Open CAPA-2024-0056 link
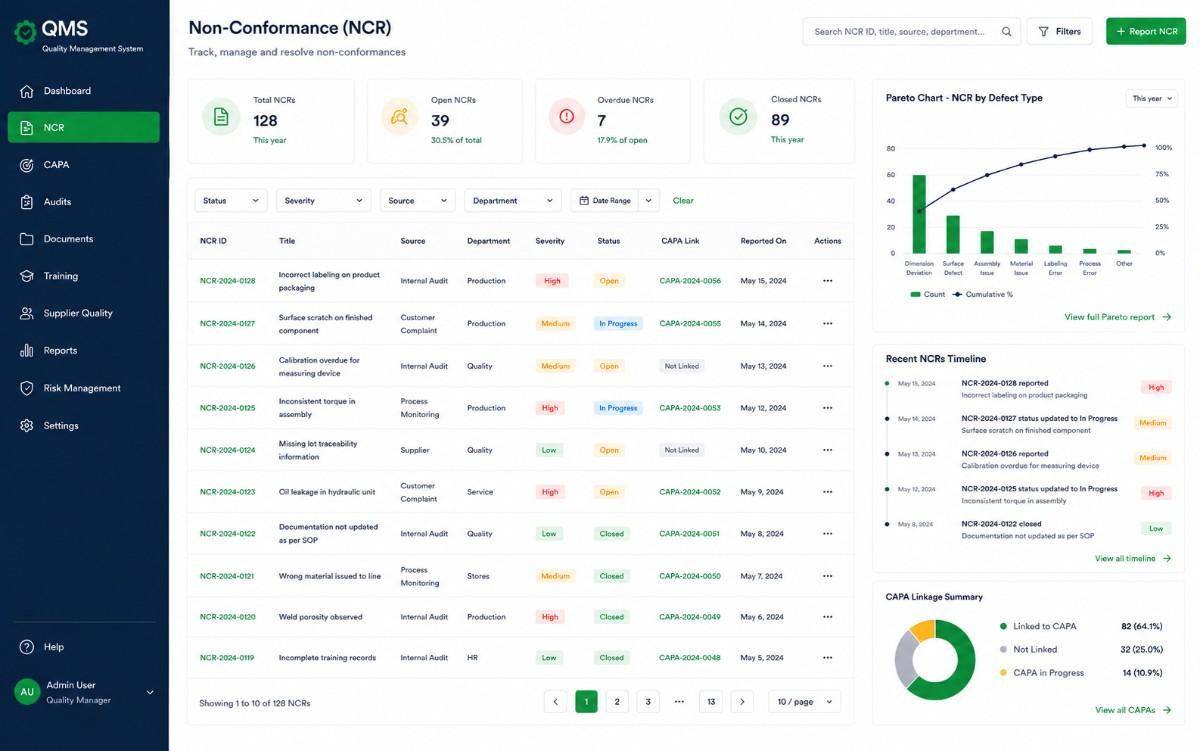 click(x=690, y=281)
